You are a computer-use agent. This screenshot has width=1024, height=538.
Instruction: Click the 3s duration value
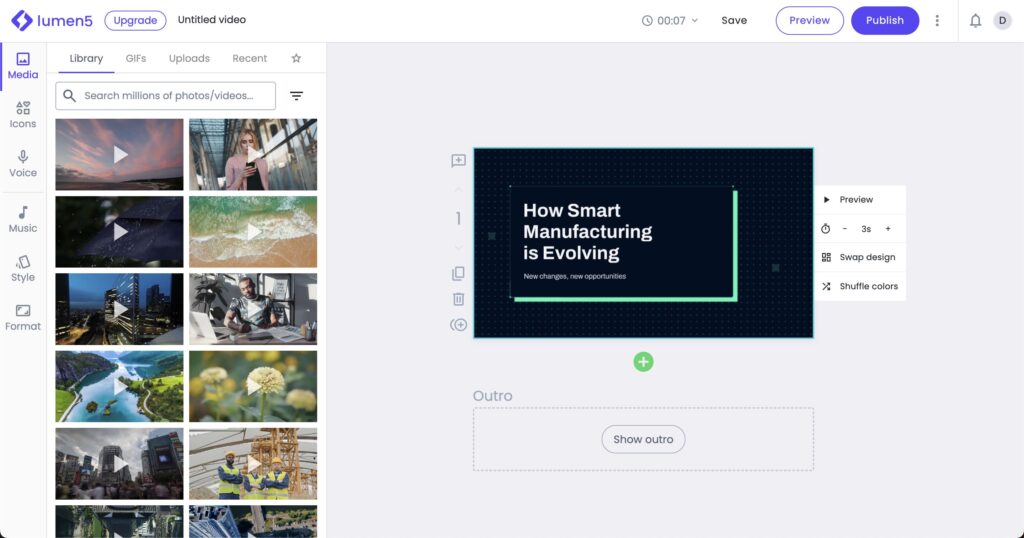click(x=866, y=229)
